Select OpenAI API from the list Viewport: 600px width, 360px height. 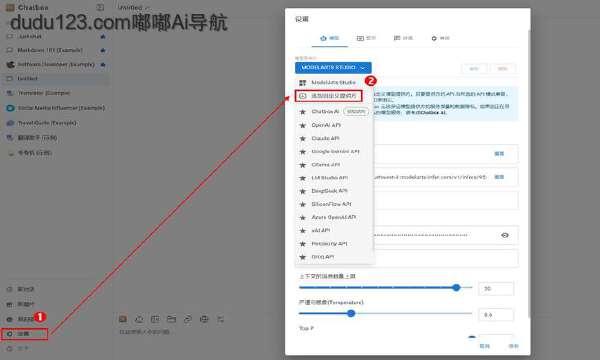[x=326, y=125]
